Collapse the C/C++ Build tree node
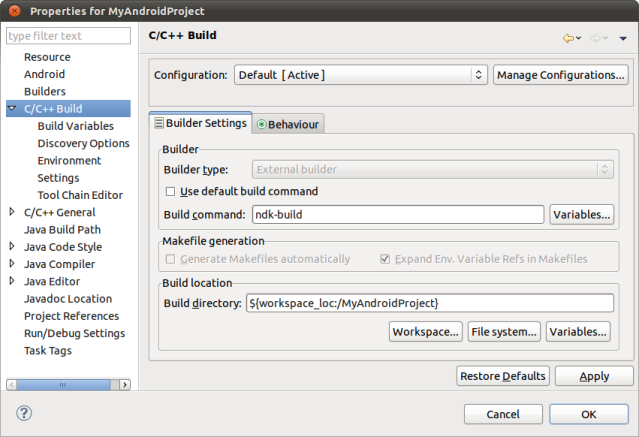The height and width of the screenshot is (437, 639). [12, 108]
